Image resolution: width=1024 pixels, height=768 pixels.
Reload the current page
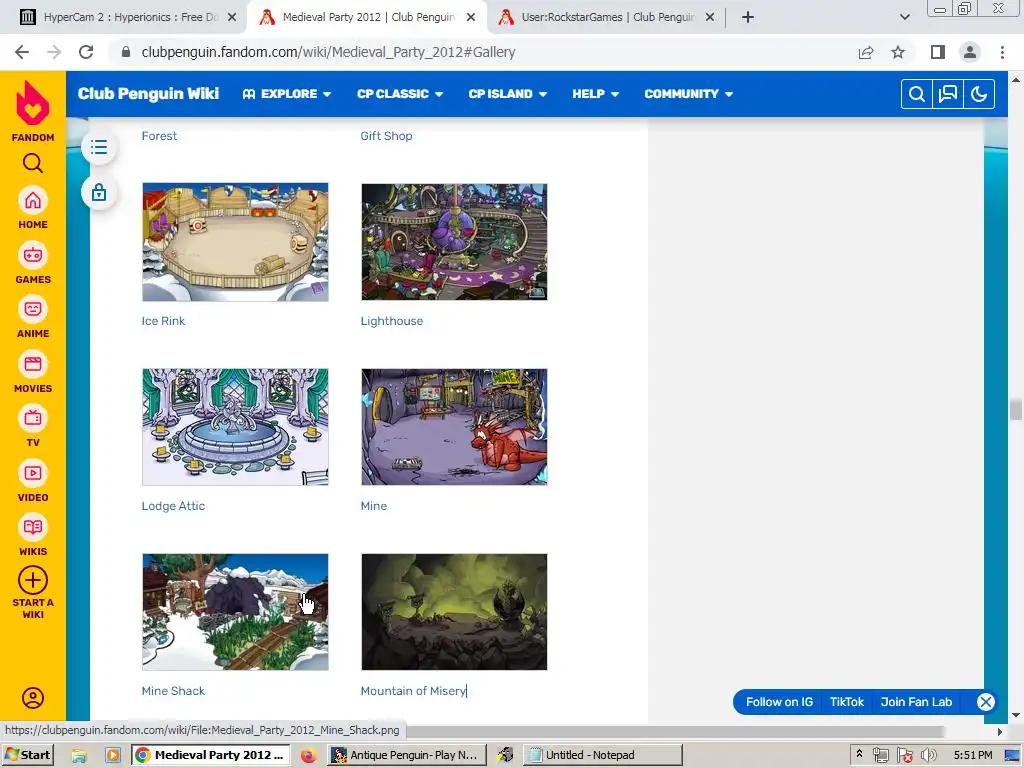[x=86, y=52]
